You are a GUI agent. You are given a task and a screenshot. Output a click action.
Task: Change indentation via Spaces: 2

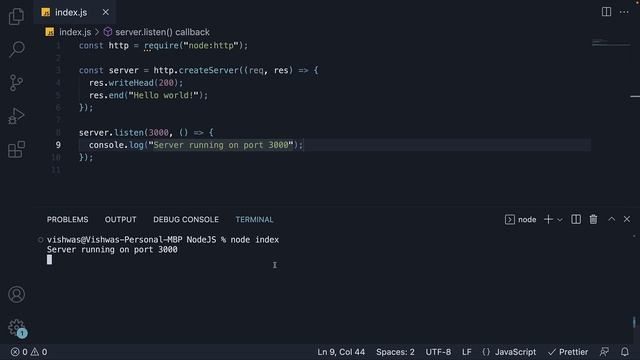(395, 352)
